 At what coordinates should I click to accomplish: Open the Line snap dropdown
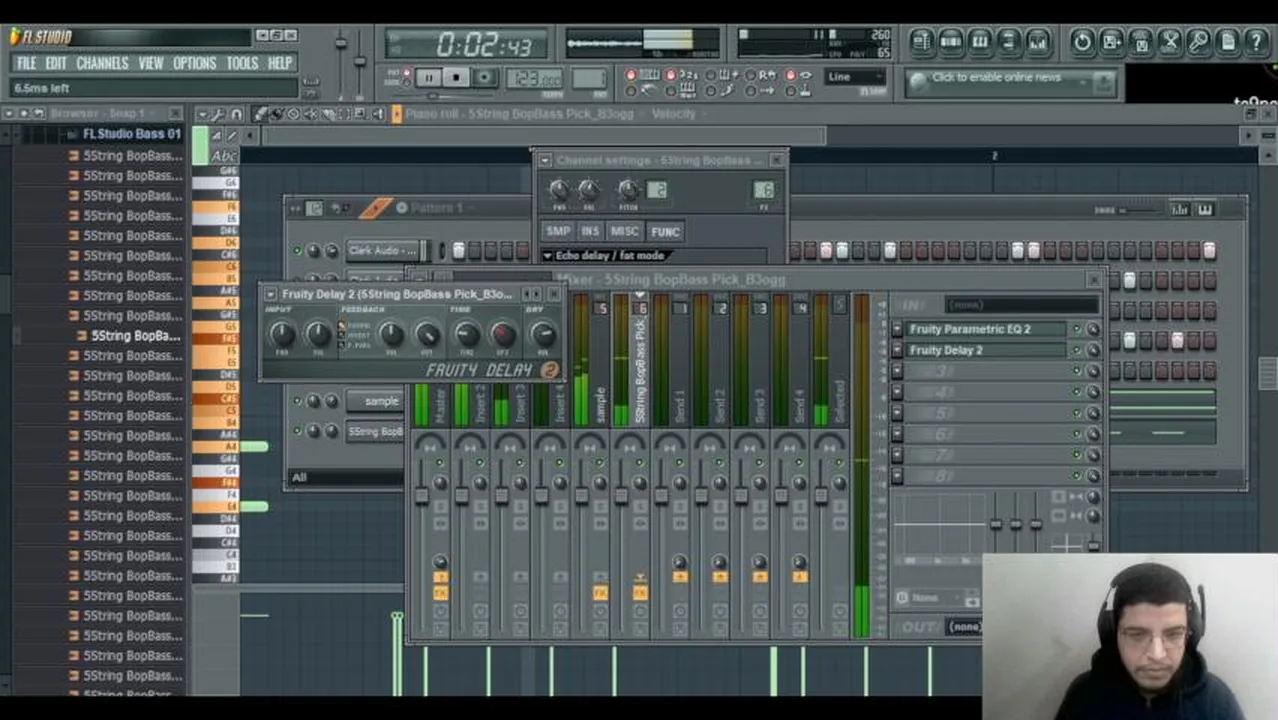click(855, 77)
